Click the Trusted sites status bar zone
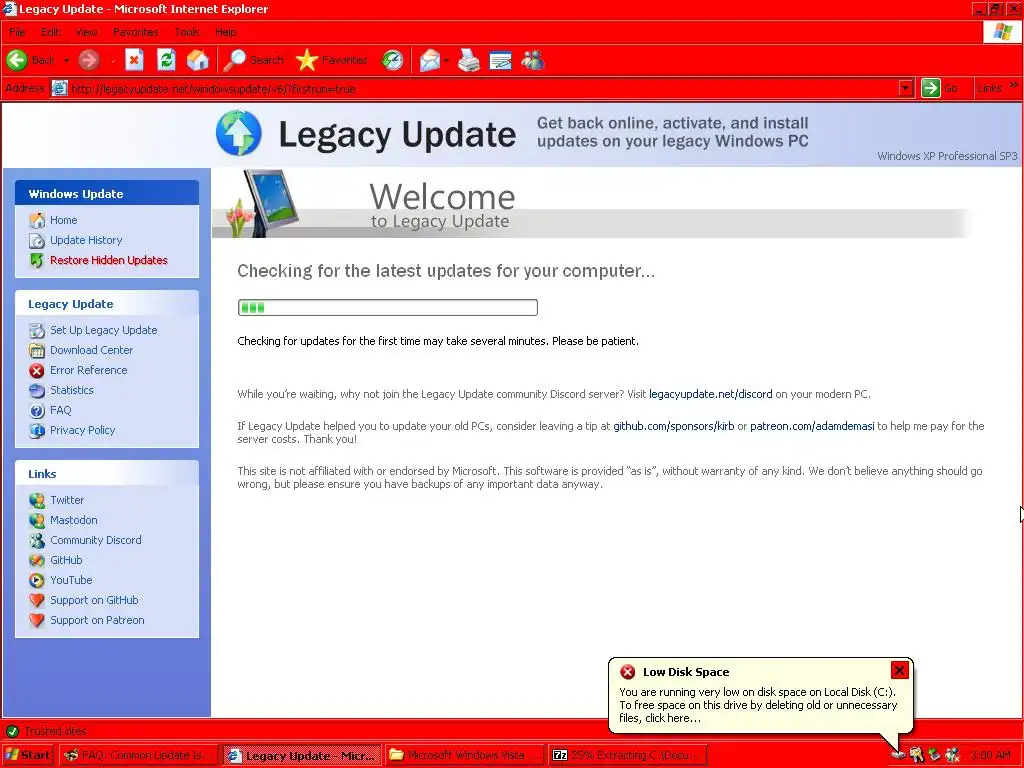The width and height of the screenshot is (1024, 768). tap(47, 731)
